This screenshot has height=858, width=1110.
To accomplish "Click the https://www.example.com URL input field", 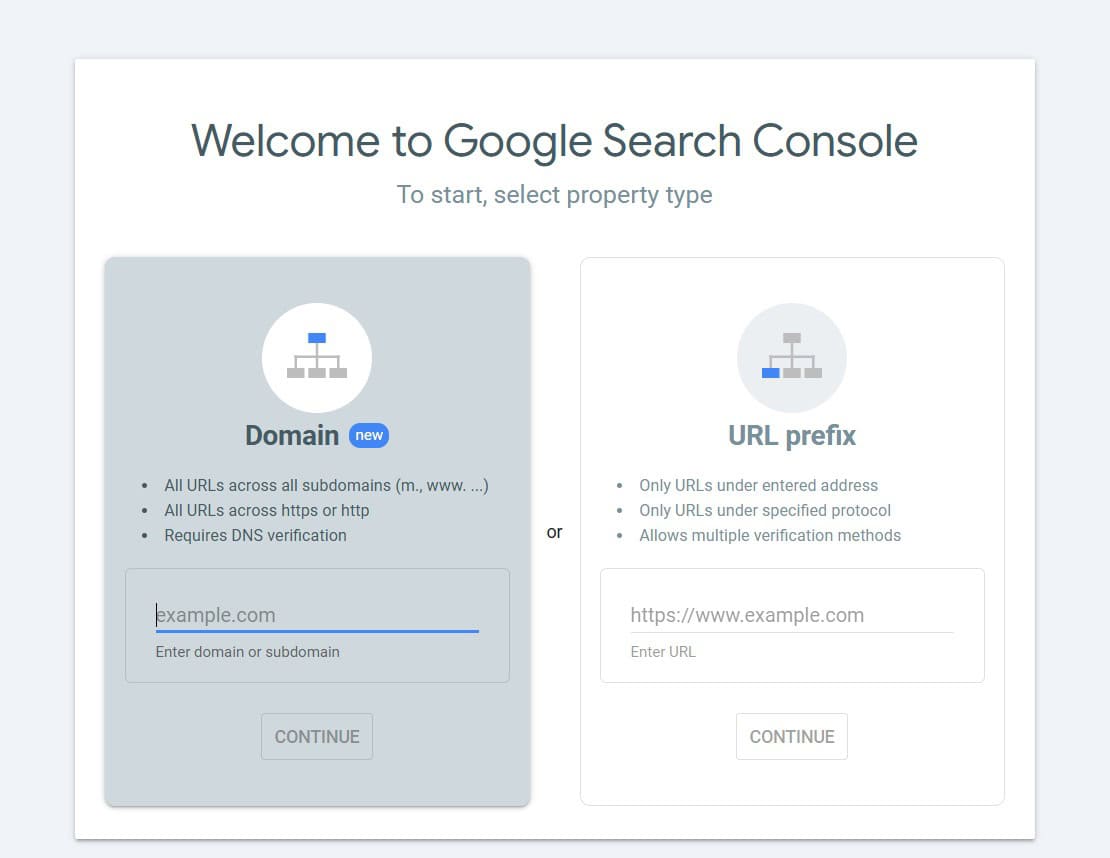I will pyautogui.click(x=791, y=614).
